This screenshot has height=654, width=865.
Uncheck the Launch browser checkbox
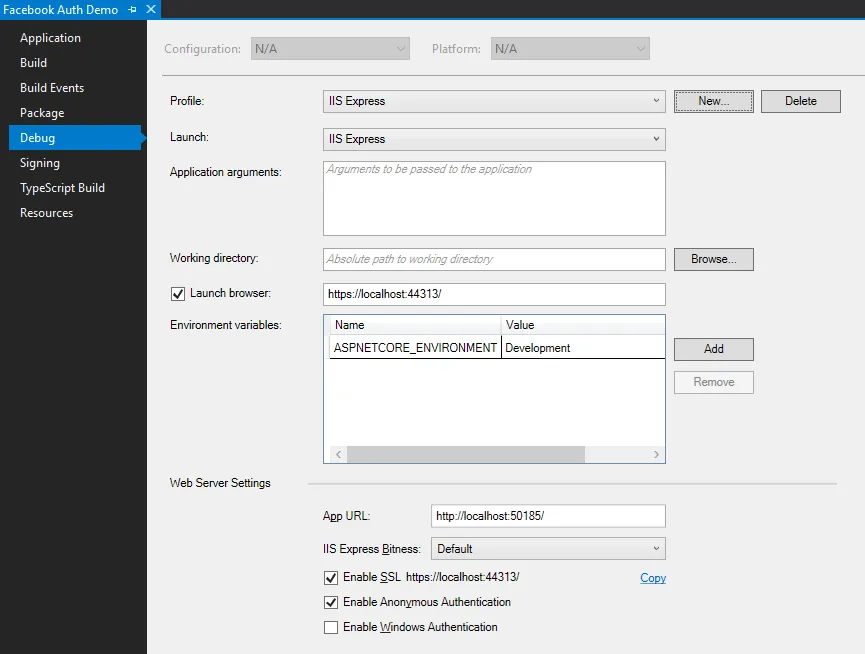pyautogui.click(x=178, y=294)
